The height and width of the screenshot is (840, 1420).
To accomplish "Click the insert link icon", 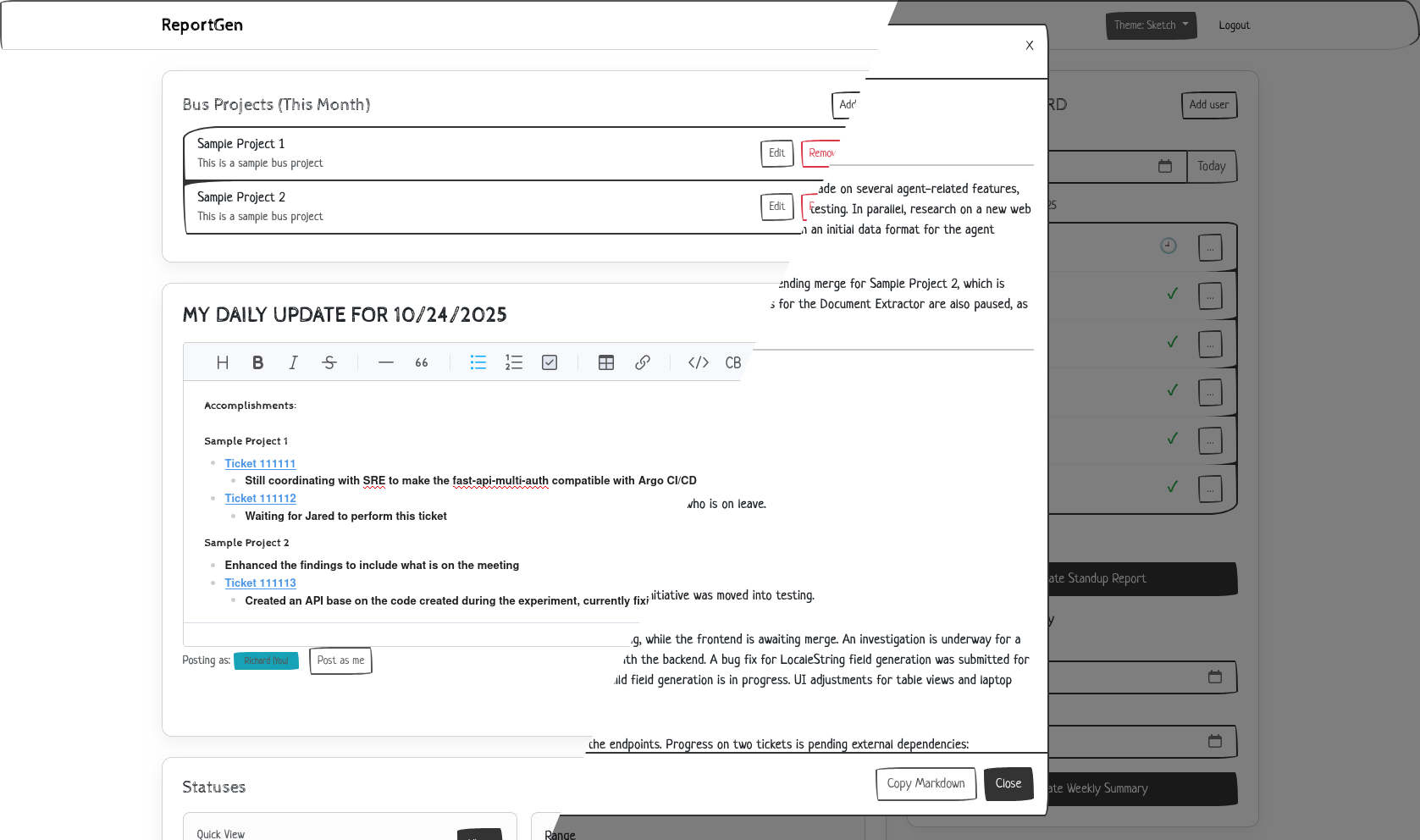I will pyautogui.click(x=643, y=362).
